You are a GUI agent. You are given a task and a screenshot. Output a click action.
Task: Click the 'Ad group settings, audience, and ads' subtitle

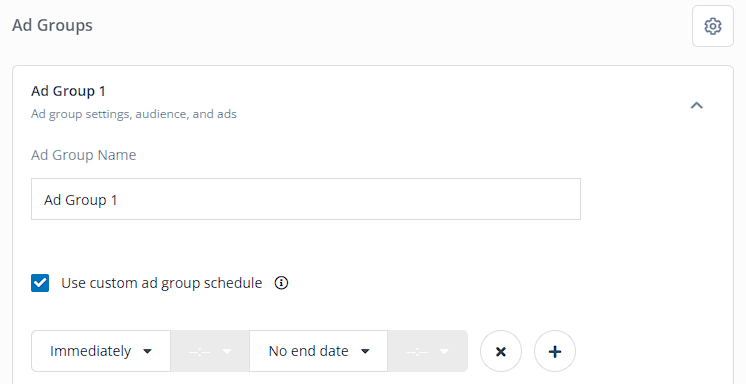(x=134, y=114)
